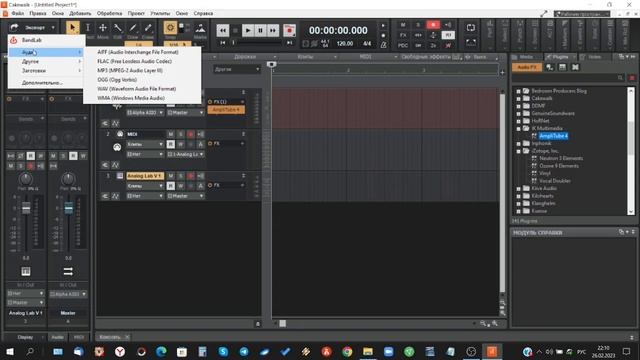Solo the MIDI track 2
Image resolution: width=640 pixels, height=360 pixels.
(180, 134)
